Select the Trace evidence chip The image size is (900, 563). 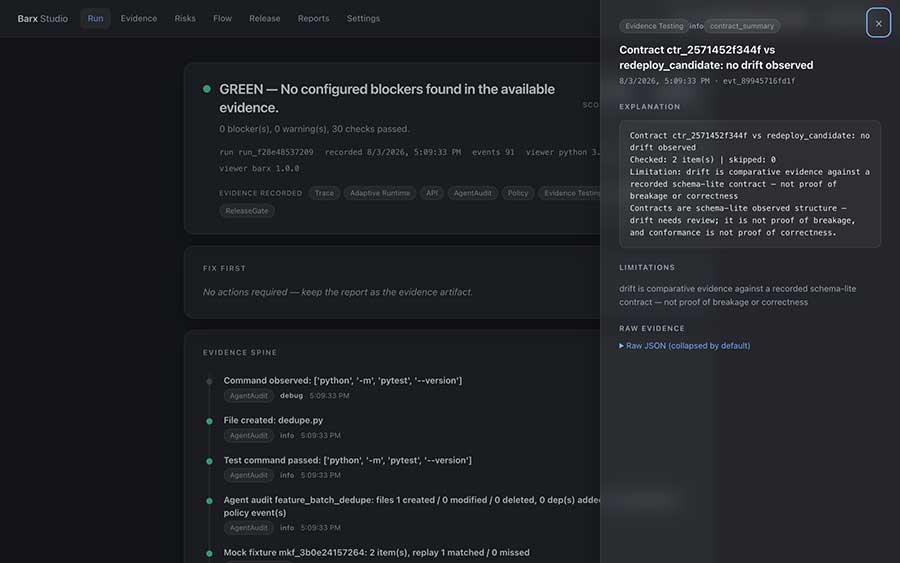(x=324, y=193)
